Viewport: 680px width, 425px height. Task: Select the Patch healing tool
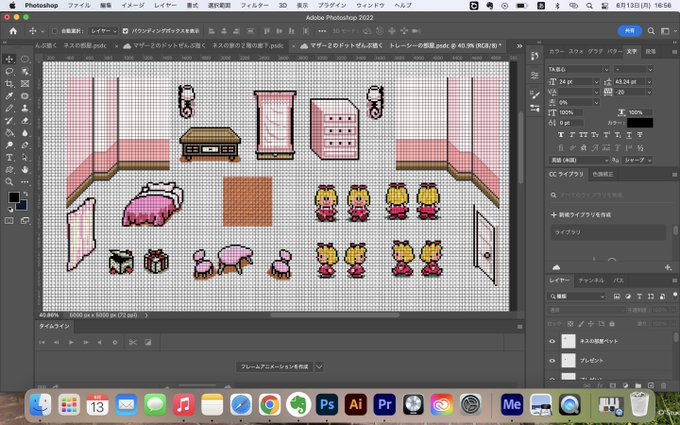[x=25, y=96]
